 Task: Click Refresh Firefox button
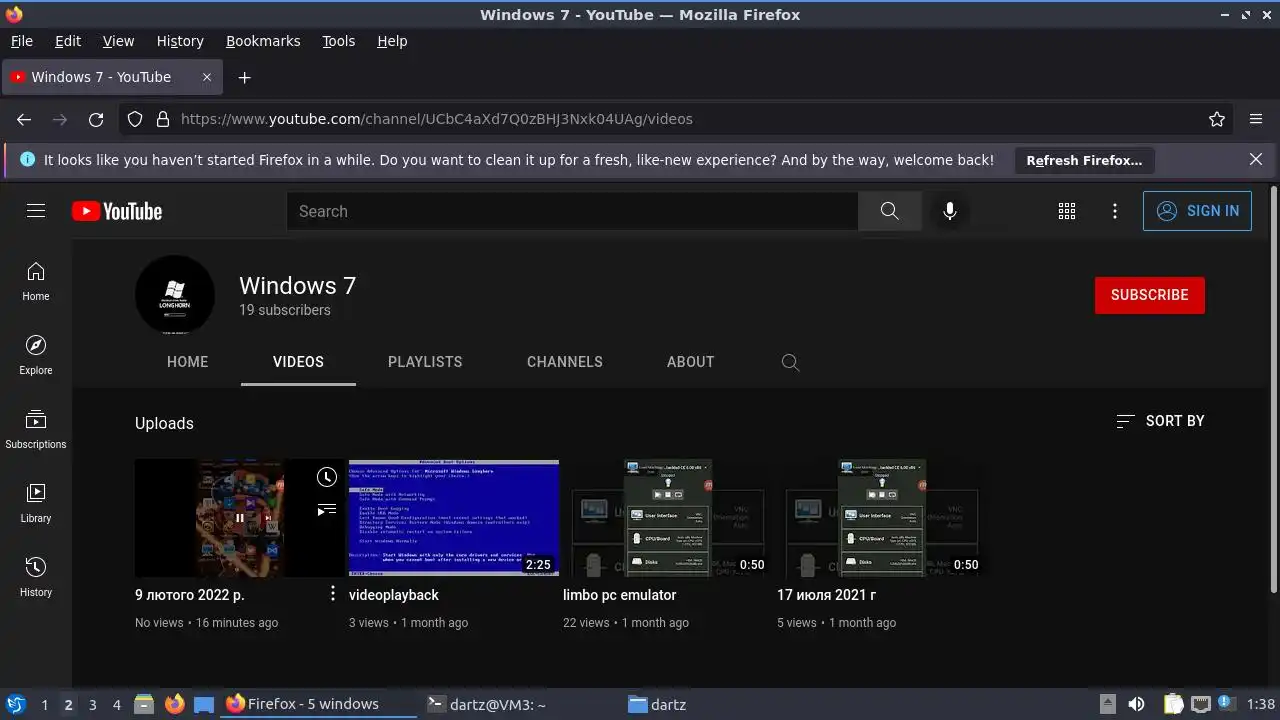tap(1084, 160)
